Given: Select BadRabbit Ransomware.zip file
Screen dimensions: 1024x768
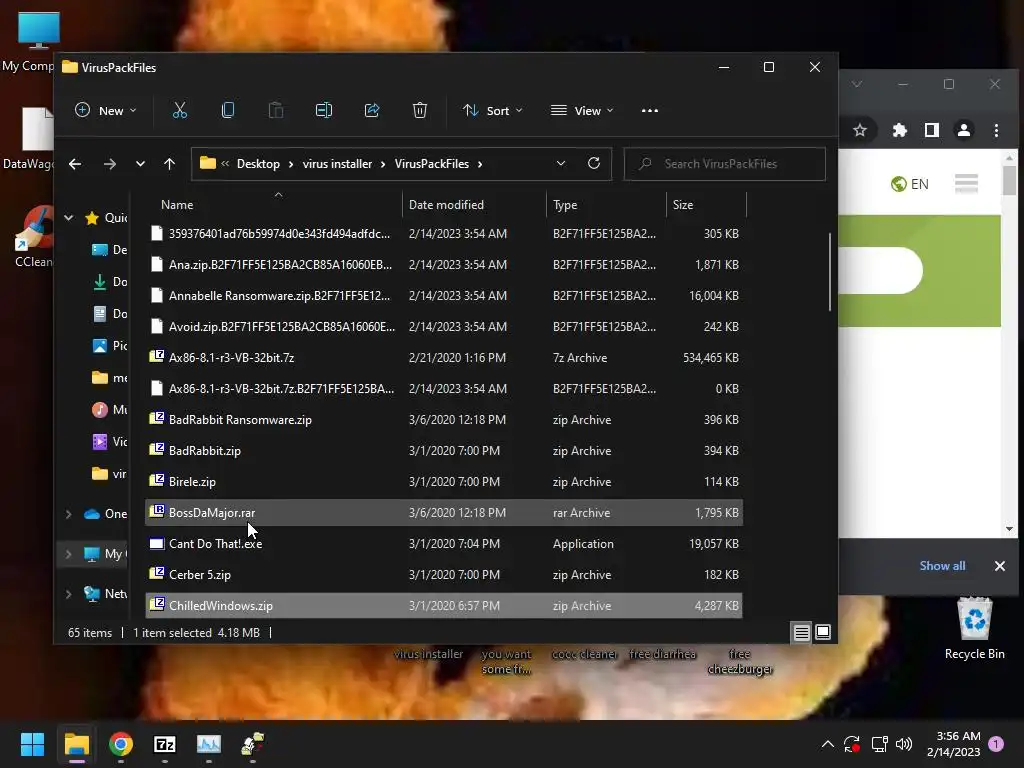Looking at the screenshot, I should point(444,419).
